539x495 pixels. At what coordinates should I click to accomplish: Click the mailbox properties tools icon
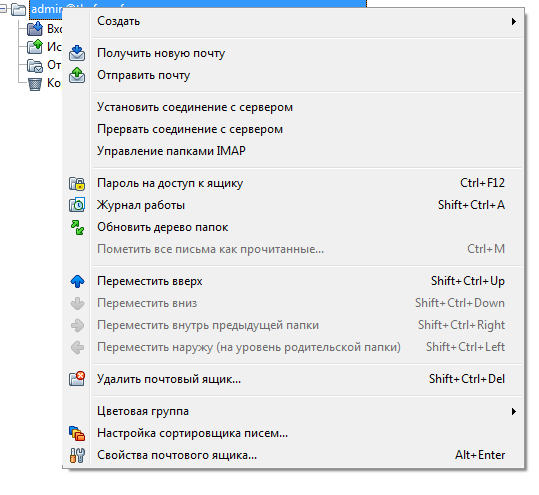tap(77, 455)
